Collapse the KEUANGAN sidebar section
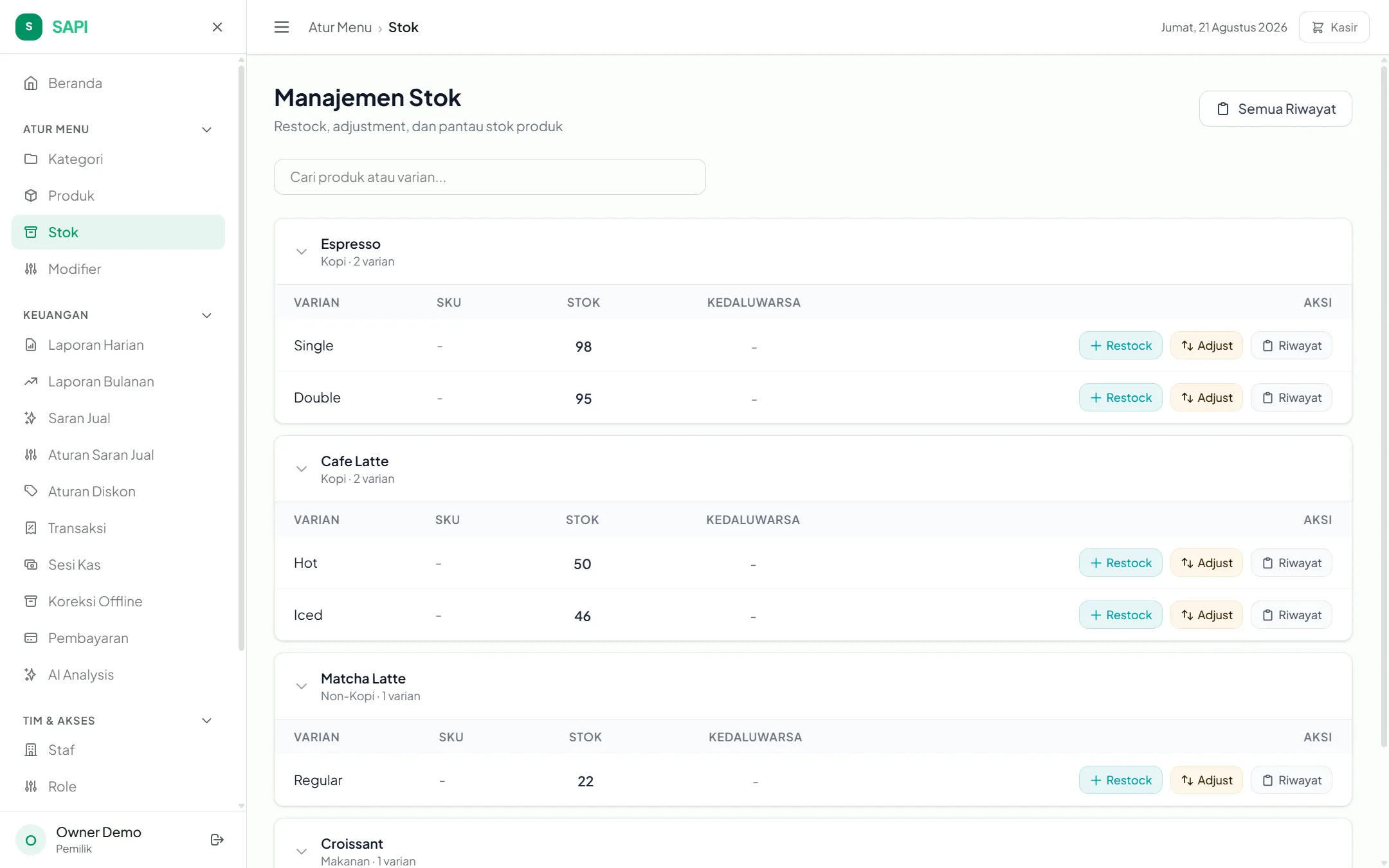This screenshot has height=868, width=1389. tap(207, 315)
